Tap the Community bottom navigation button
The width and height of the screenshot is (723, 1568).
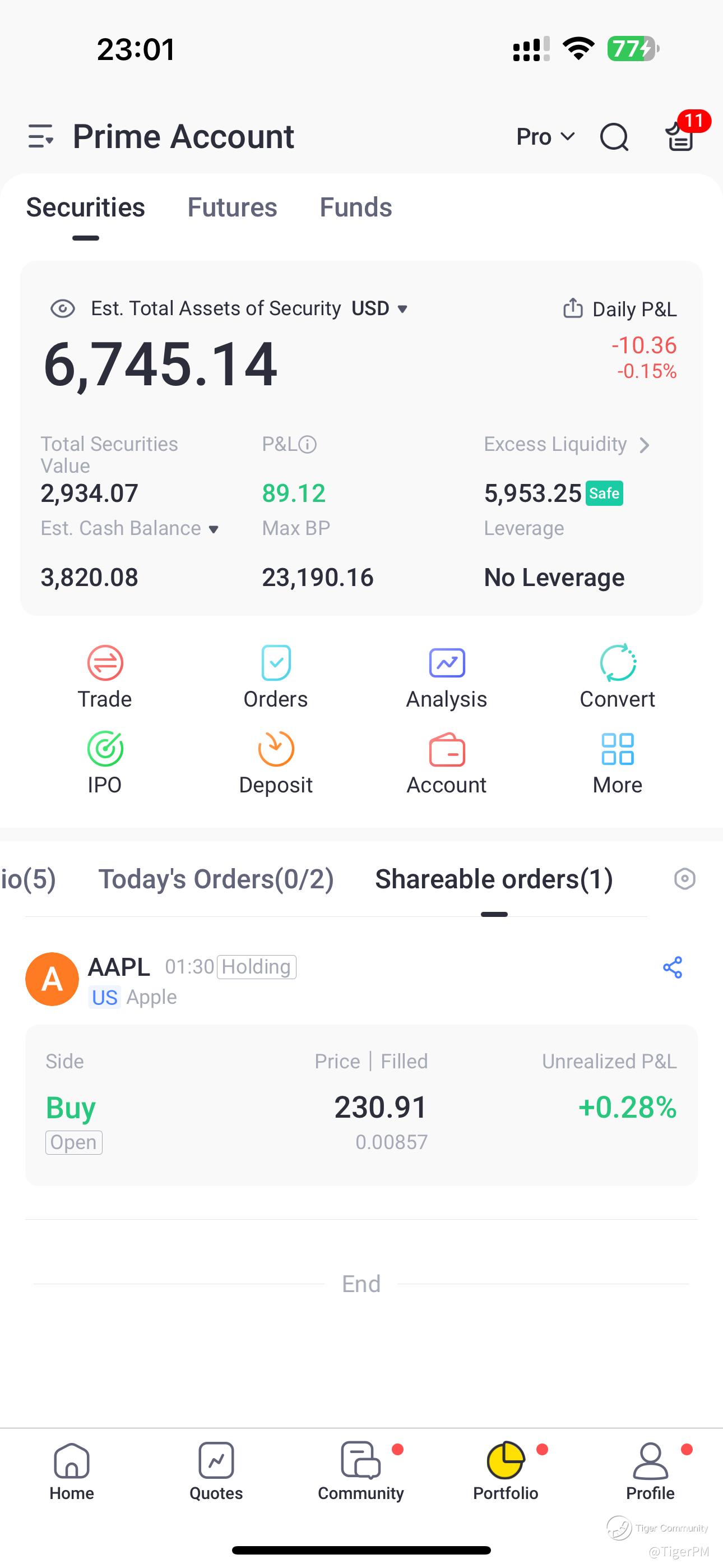pyautogui.click(x=361, y=1470)
